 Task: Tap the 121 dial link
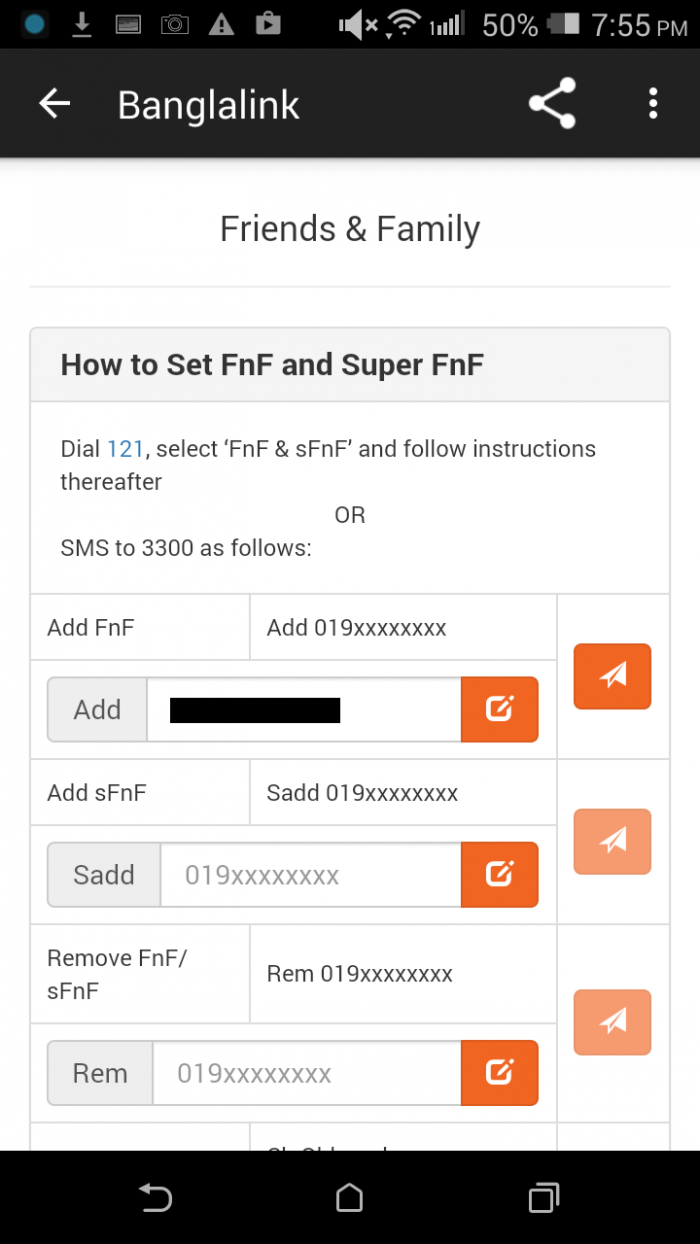tap(125, 449)
